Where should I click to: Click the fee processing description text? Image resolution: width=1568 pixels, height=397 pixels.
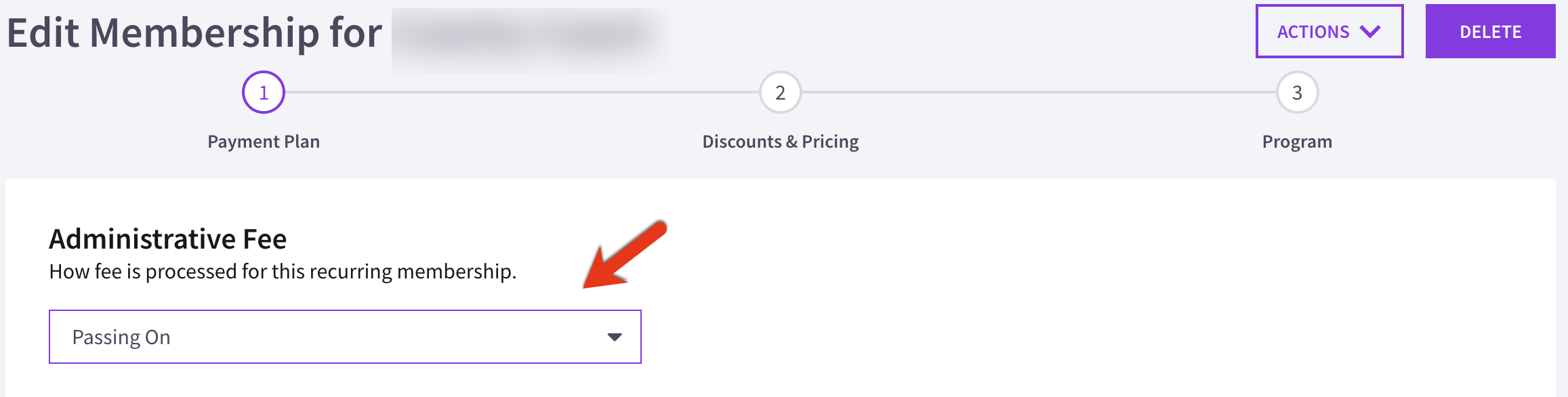[x=283, y=272]
